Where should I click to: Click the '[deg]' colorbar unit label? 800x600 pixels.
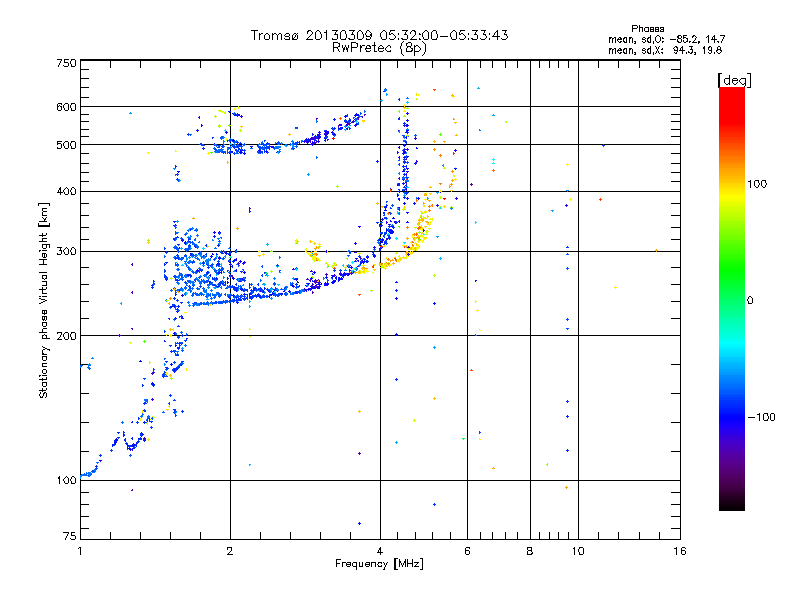coord(734,80)
